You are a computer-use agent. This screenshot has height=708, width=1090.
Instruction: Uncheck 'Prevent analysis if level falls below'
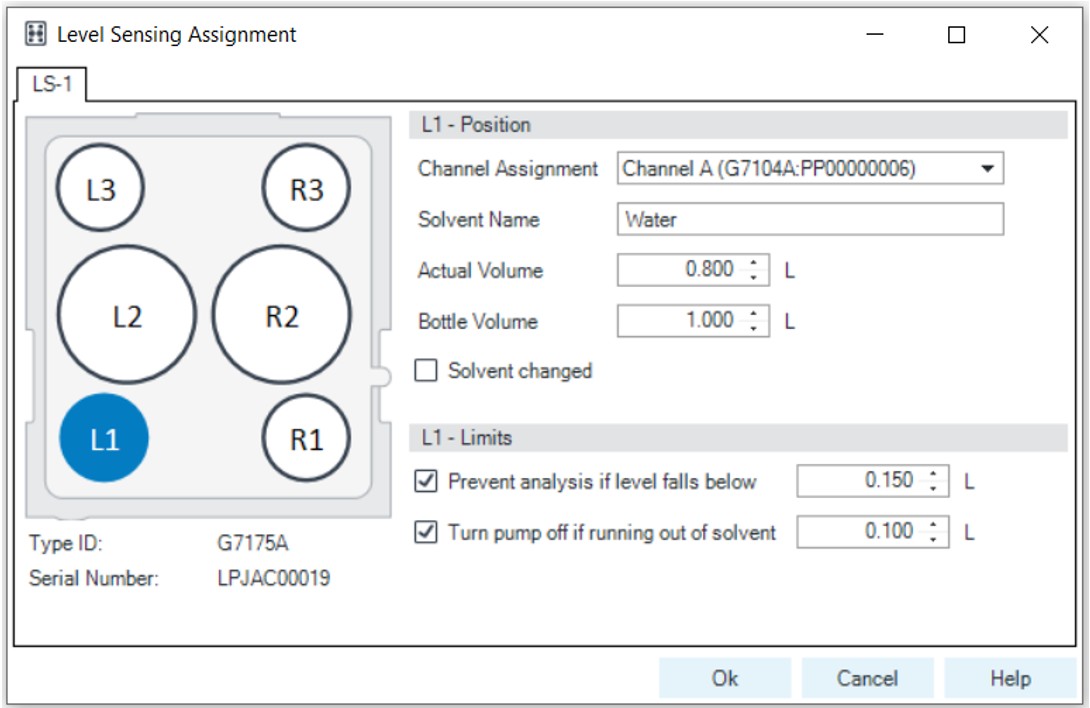427,478
